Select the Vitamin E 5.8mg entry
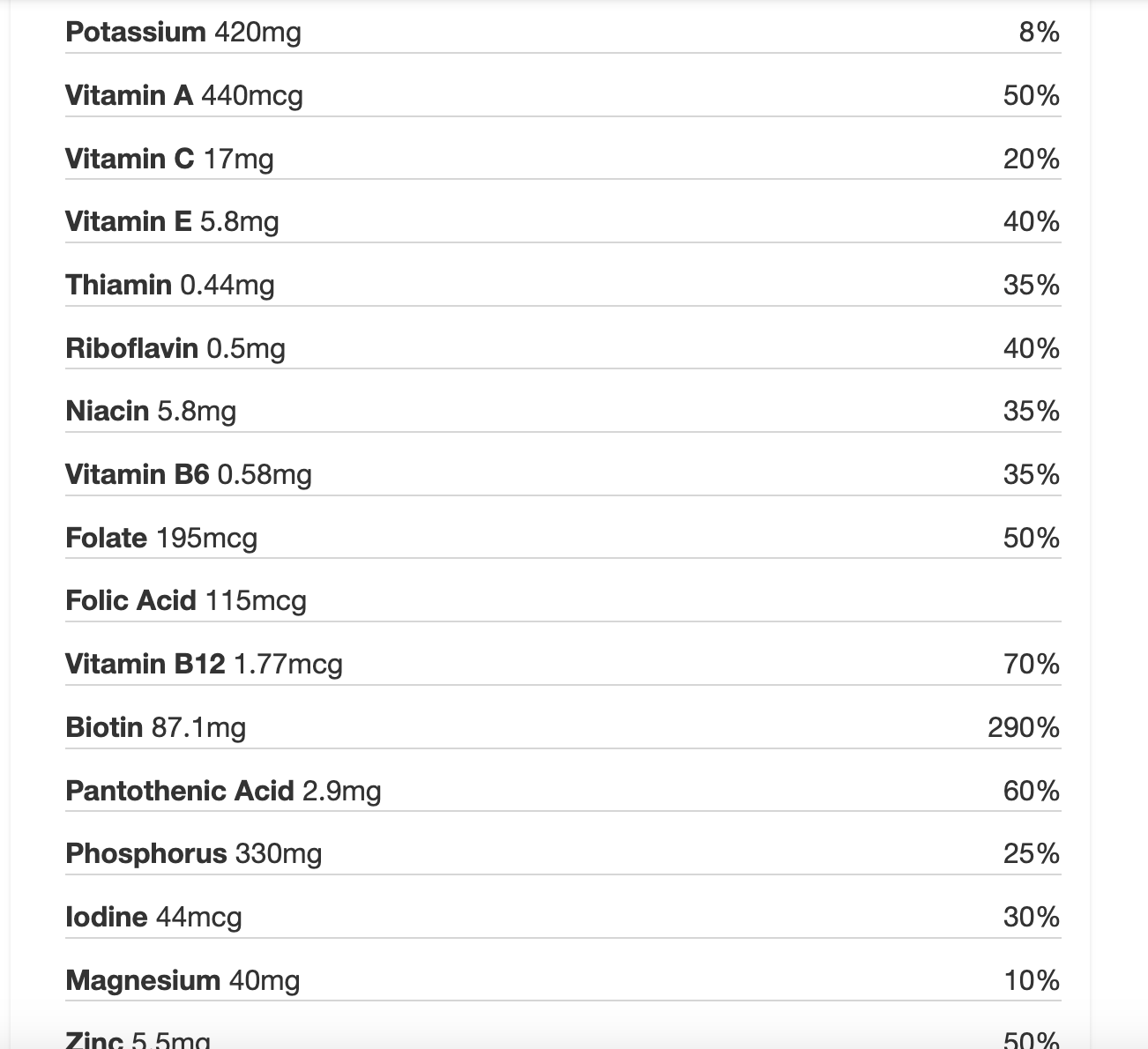 coord(172,221)
